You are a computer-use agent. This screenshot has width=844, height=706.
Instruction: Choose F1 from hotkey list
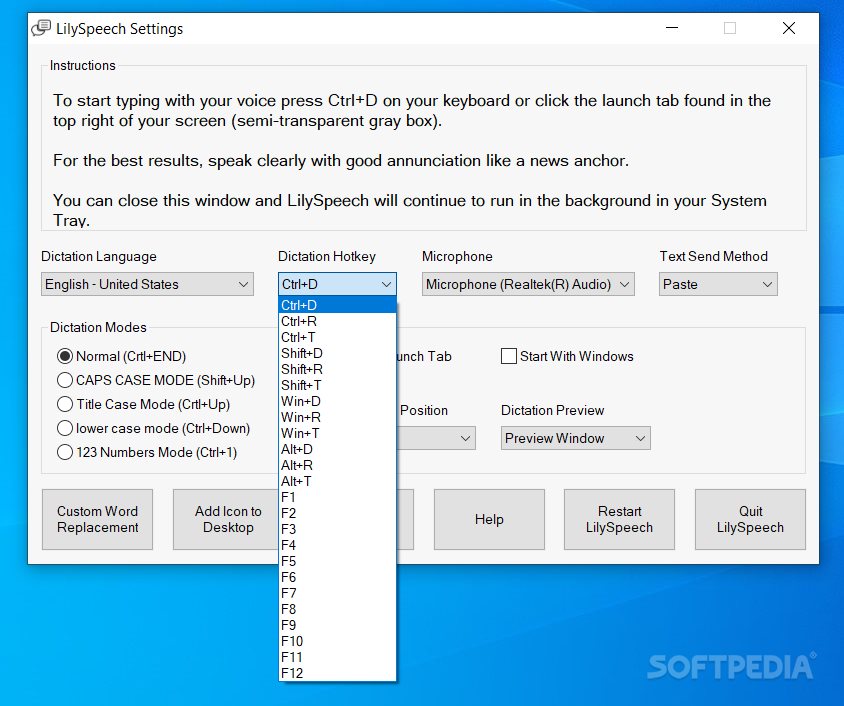coord(337,497)
